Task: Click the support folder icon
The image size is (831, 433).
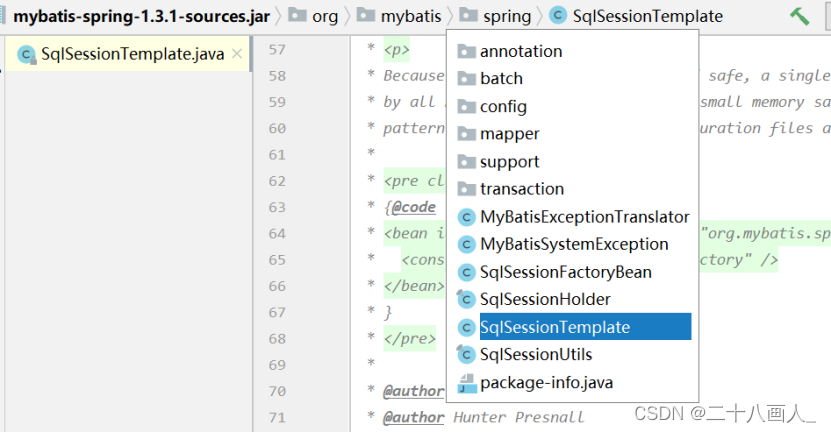Action: pyautogui.click(x=466, y=161)
